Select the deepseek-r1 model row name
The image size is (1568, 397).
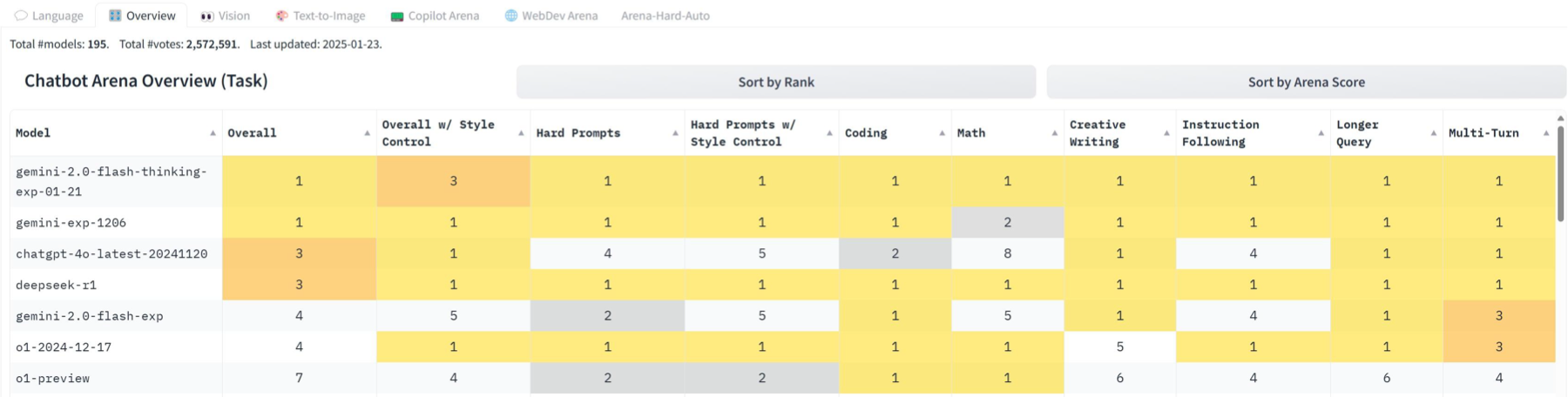click(57, 285)
